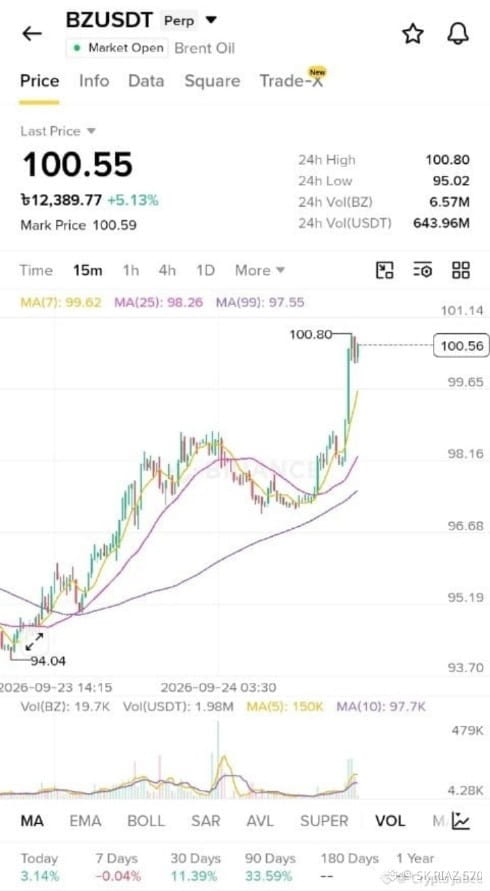Open the fullscreen chart icon
This screenshot has height=891, width=490.
385,270
